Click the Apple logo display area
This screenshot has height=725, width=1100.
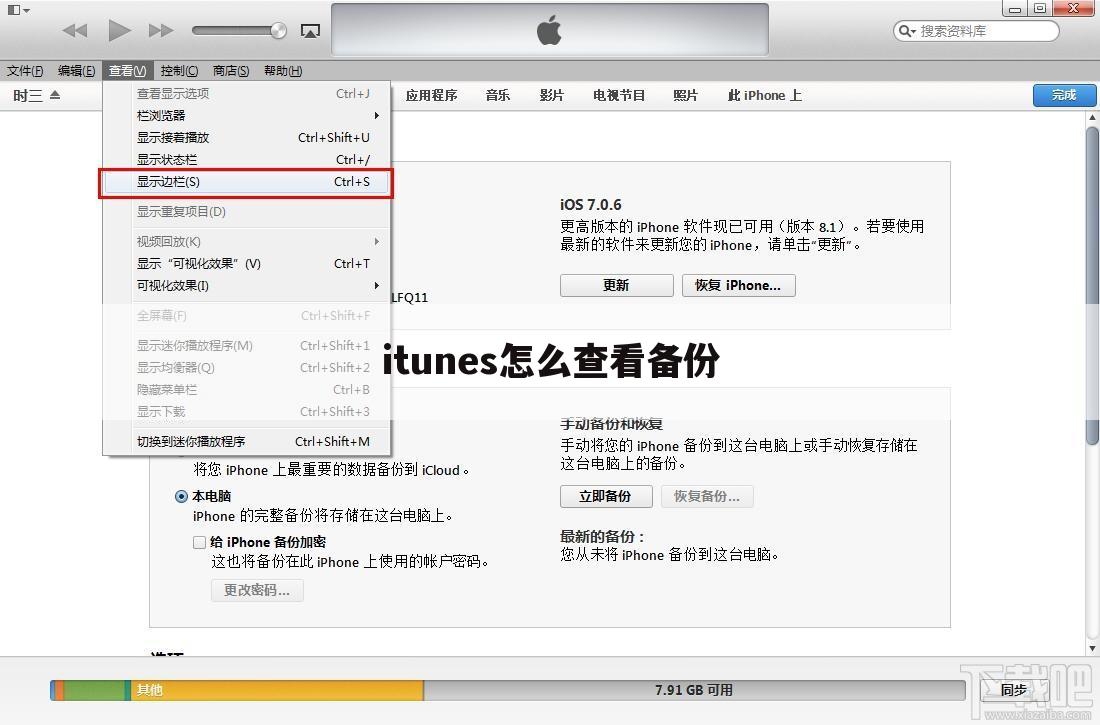[x=549, y=29]
